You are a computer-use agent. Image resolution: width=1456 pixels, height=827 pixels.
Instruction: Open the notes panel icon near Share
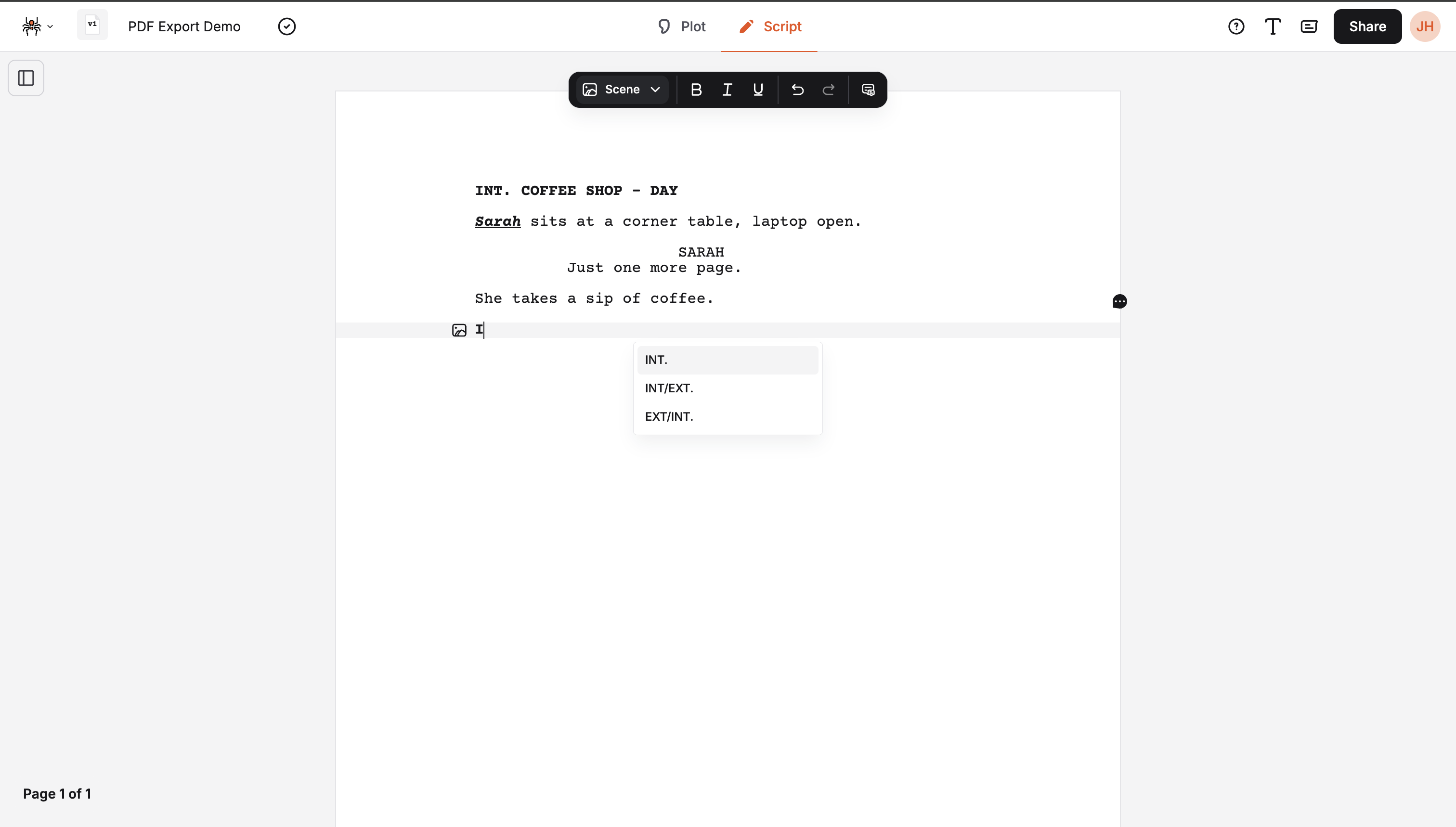click(1309, 26)
